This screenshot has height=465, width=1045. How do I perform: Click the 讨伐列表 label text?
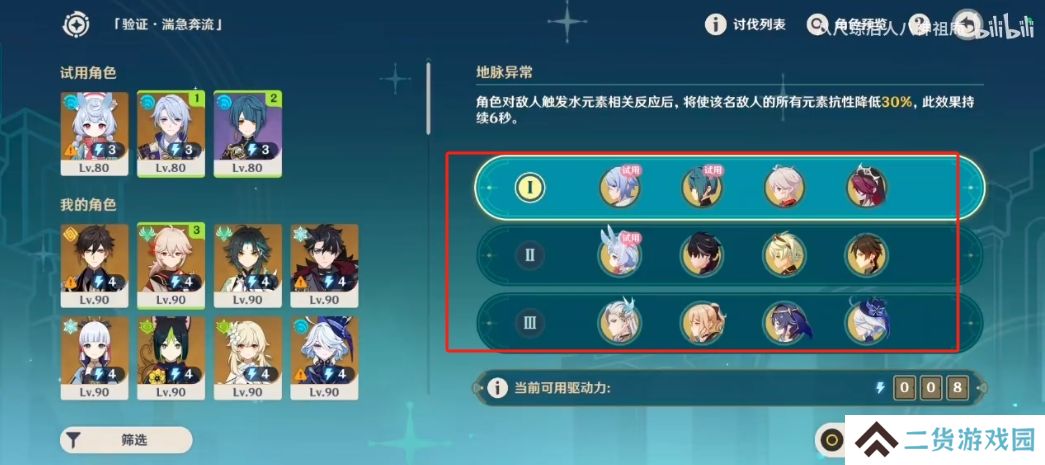click(759, 25)
